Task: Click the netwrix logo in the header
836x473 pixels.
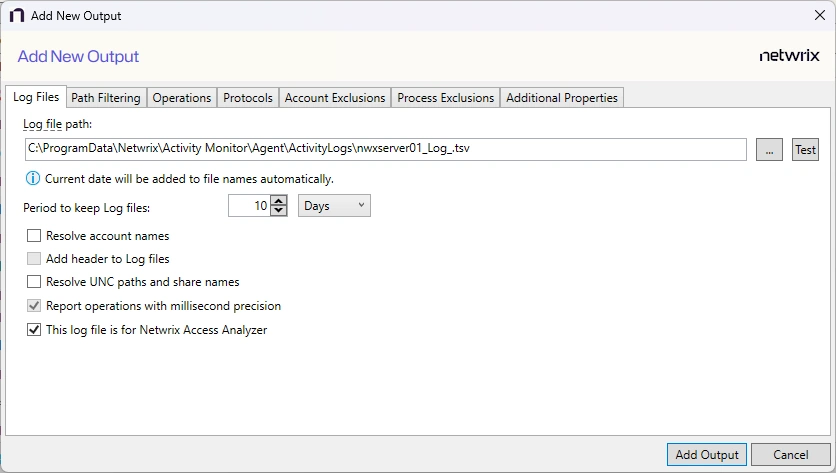Action: pyautogui.click(x=789, y=56)
